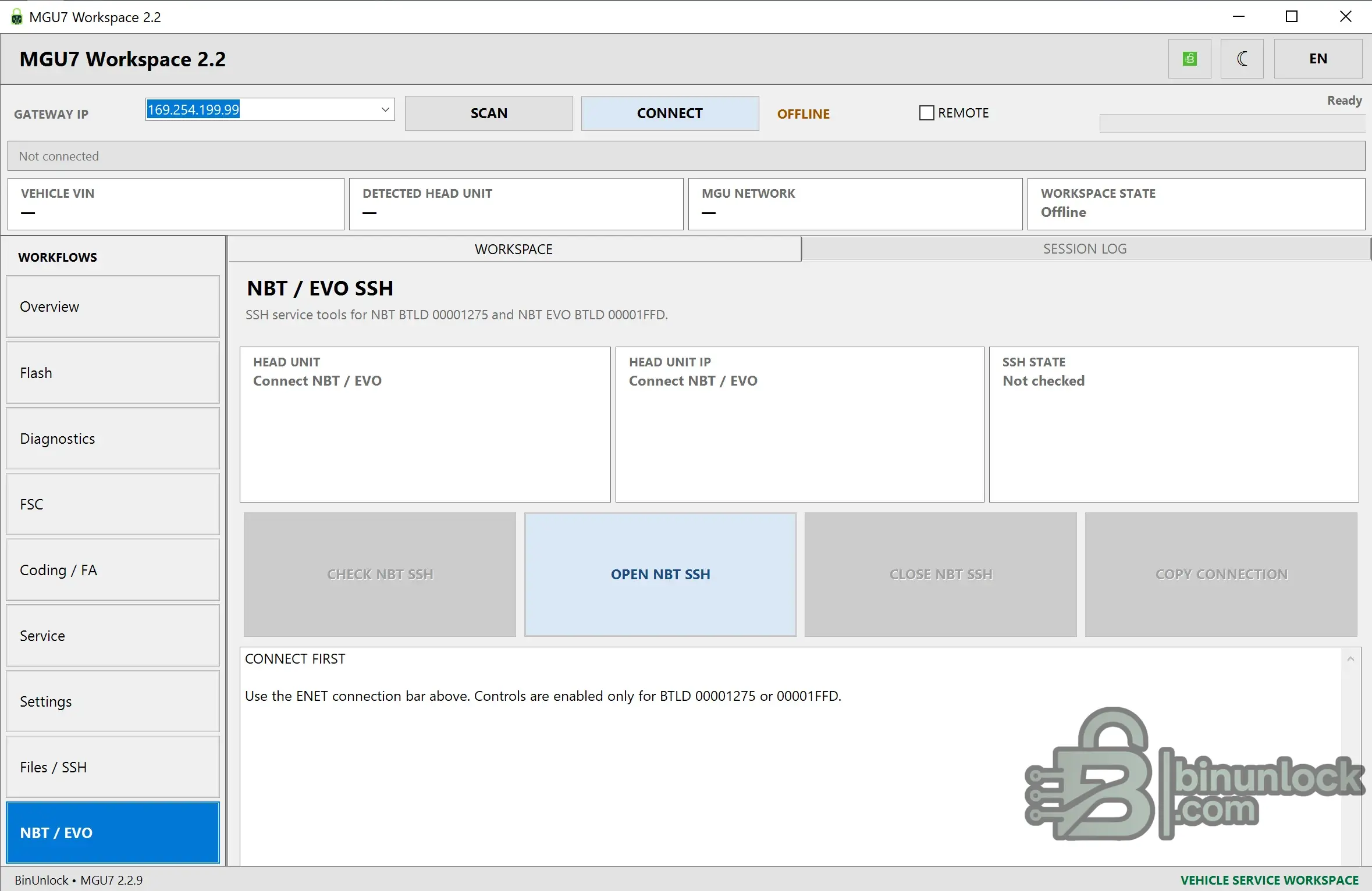Select the Service workflow

click(113, 636)
